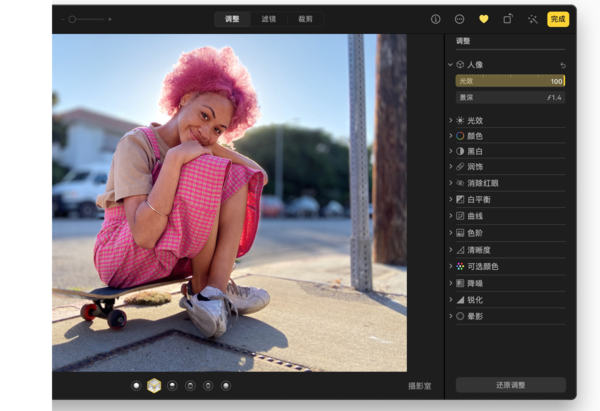Image resolution: width=600 pixels, height=411 pixels.
Task: Click the curves icon beside 曲线
Action: [460, 216]
